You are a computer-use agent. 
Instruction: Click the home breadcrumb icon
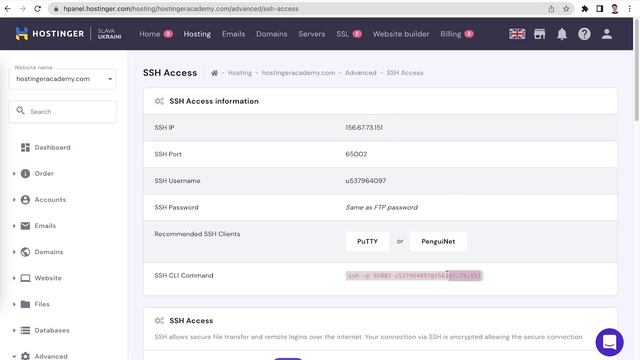tap(214, 73)
